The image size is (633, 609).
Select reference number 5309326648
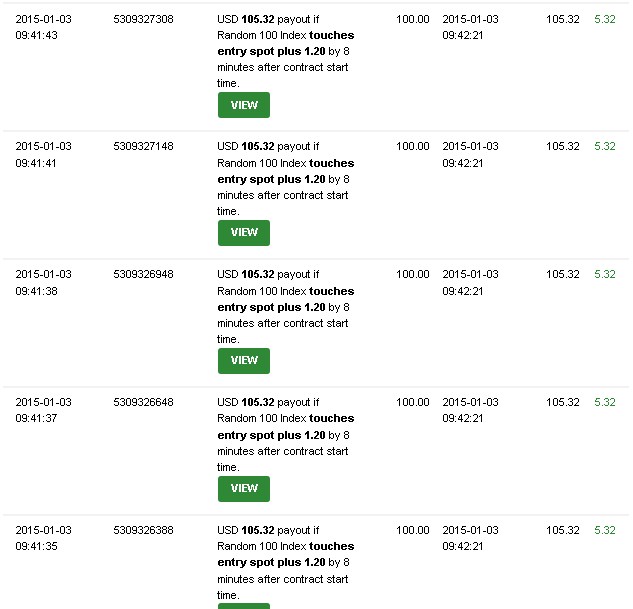[x=143, y=402]
